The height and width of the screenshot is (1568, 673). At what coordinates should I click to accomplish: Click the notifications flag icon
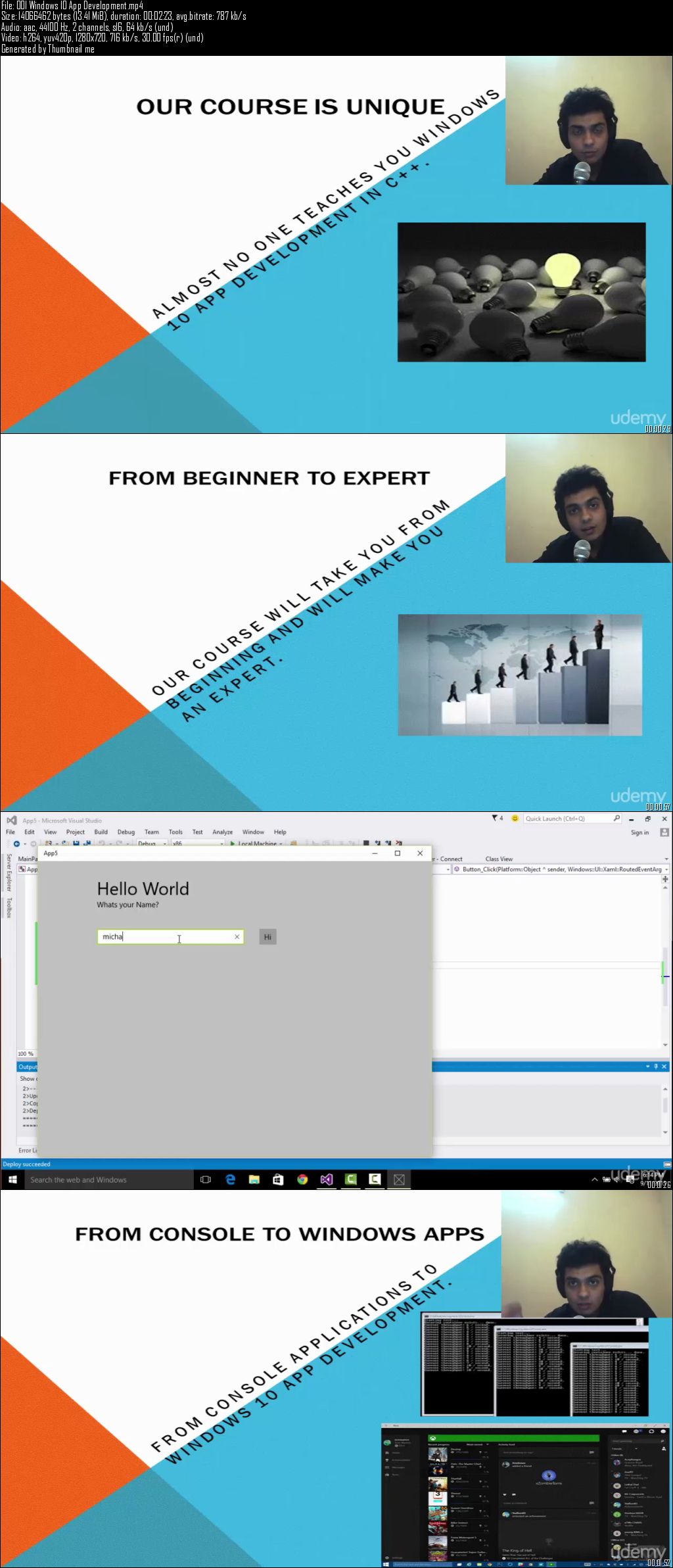[x=496, y=819]
